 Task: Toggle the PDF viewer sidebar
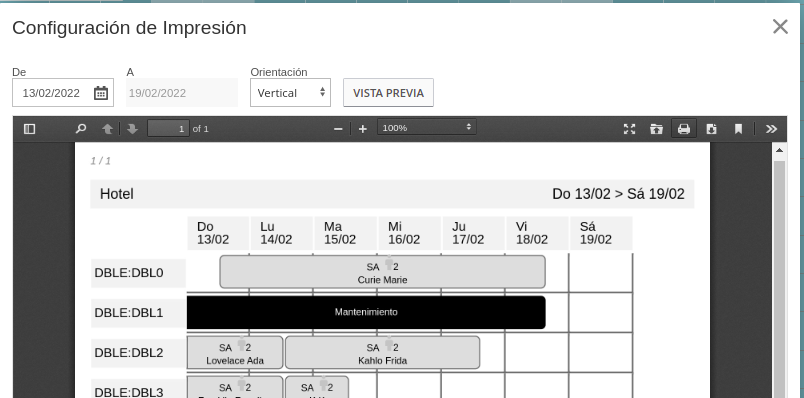[30, 129]
